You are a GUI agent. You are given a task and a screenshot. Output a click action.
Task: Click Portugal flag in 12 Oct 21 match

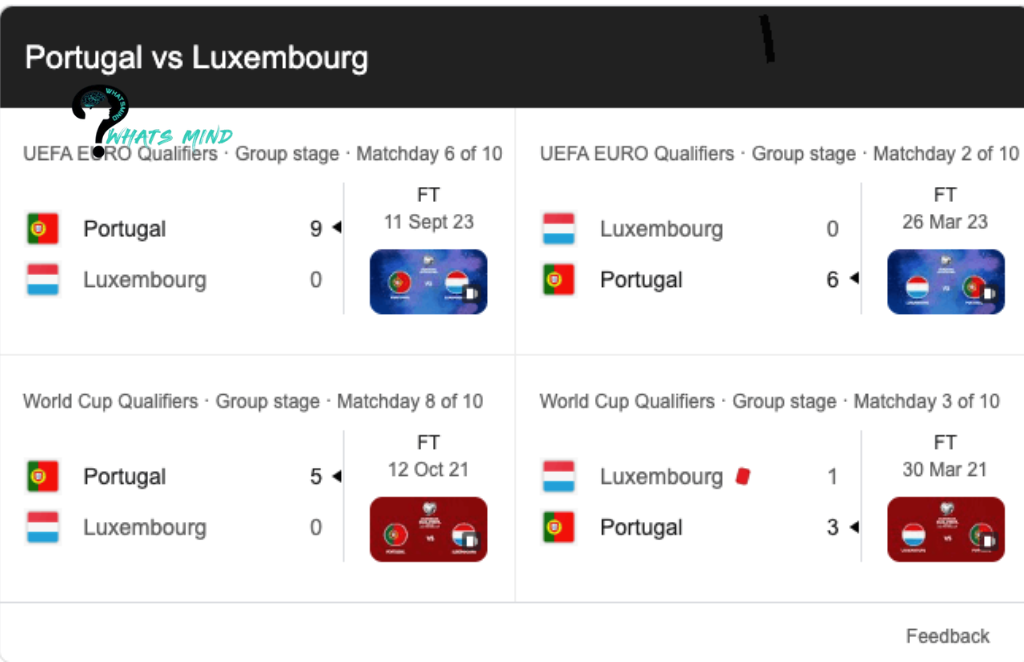(x=42, y=477)
